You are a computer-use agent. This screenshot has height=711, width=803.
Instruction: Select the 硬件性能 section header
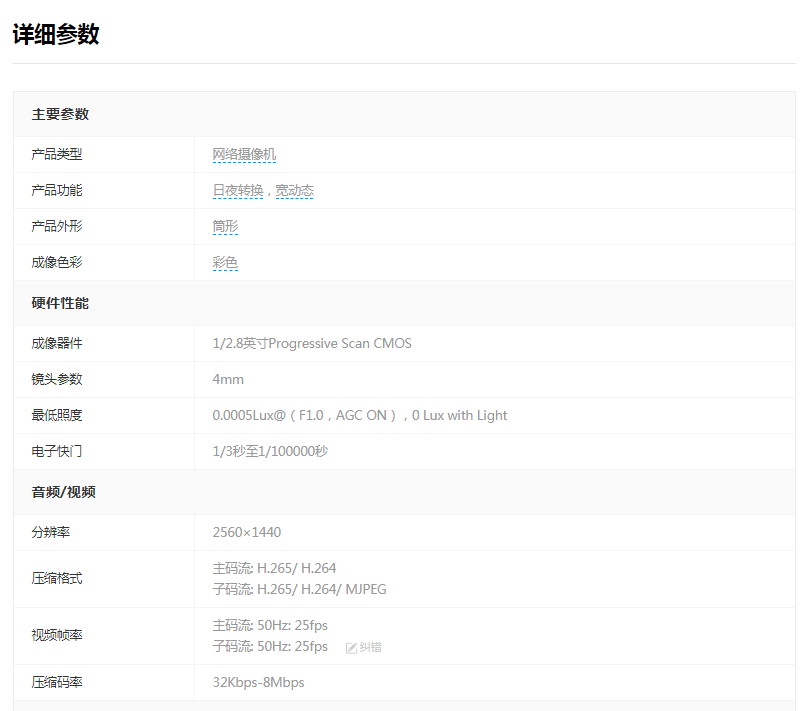(60, 303)
